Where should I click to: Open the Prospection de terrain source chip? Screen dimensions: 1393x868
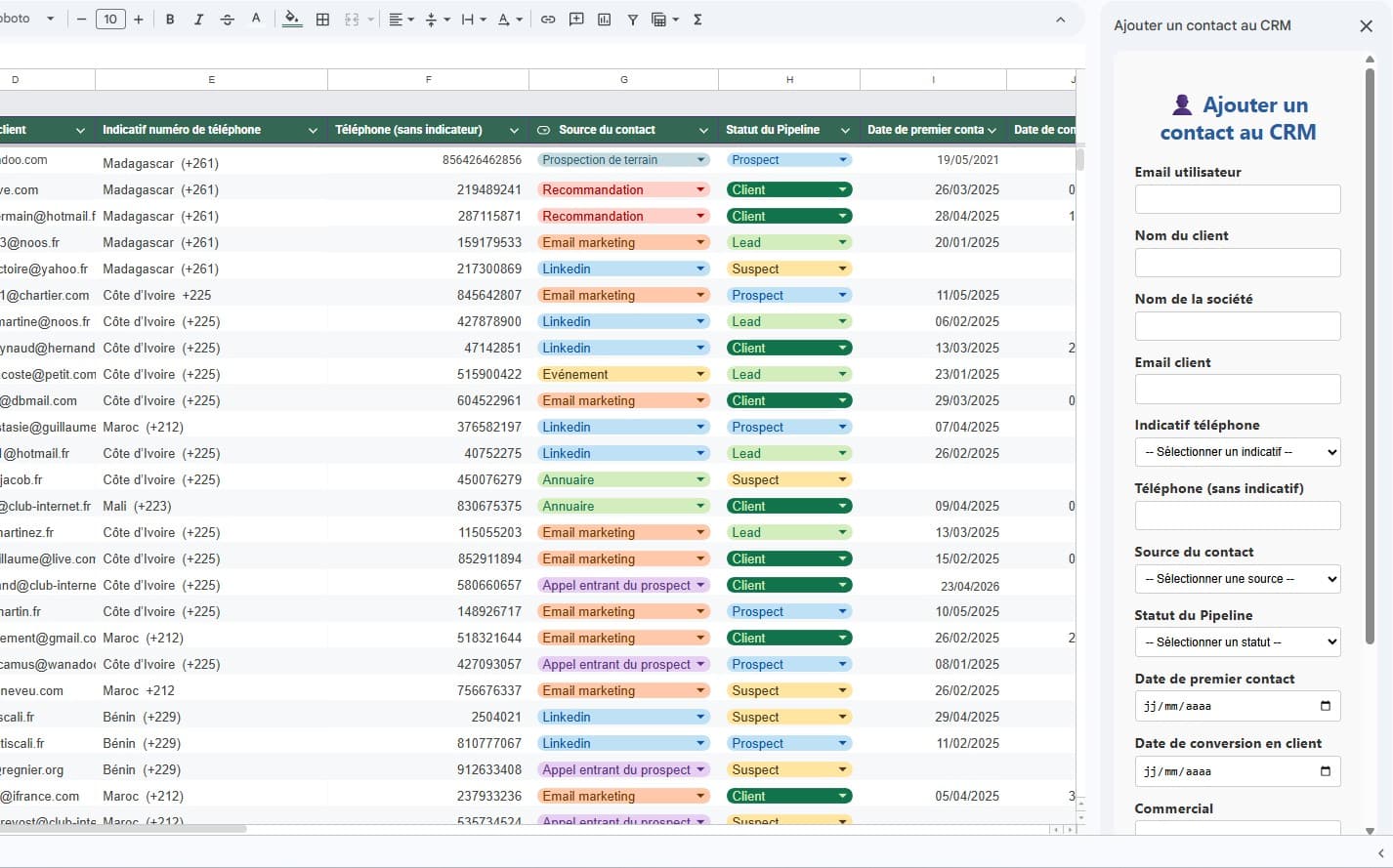pyautogui.click(x=623, y=160)
